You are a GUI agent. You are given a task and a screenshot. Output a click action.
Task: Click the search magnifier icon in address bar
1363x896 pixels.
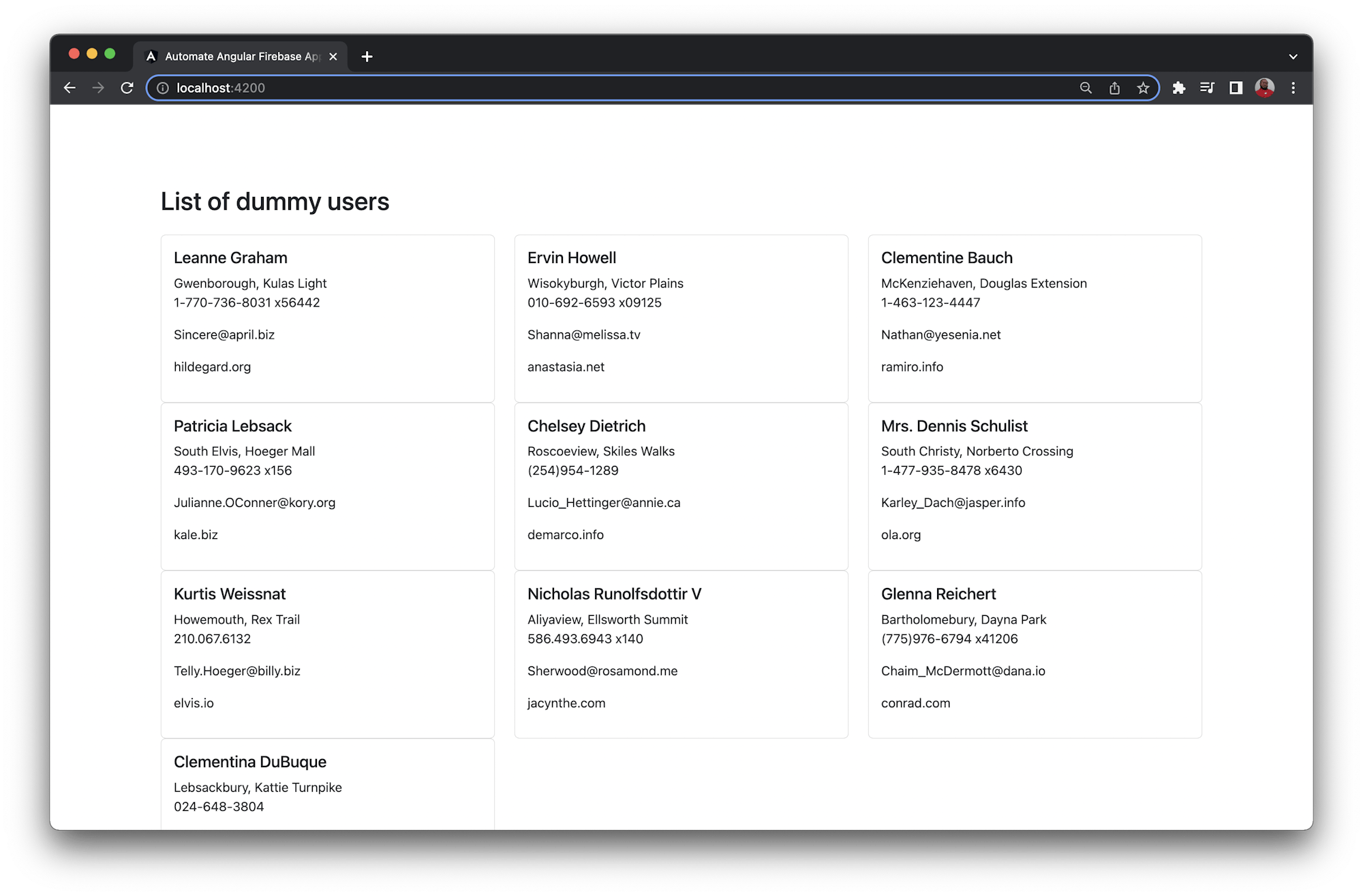coord(1086,88)
